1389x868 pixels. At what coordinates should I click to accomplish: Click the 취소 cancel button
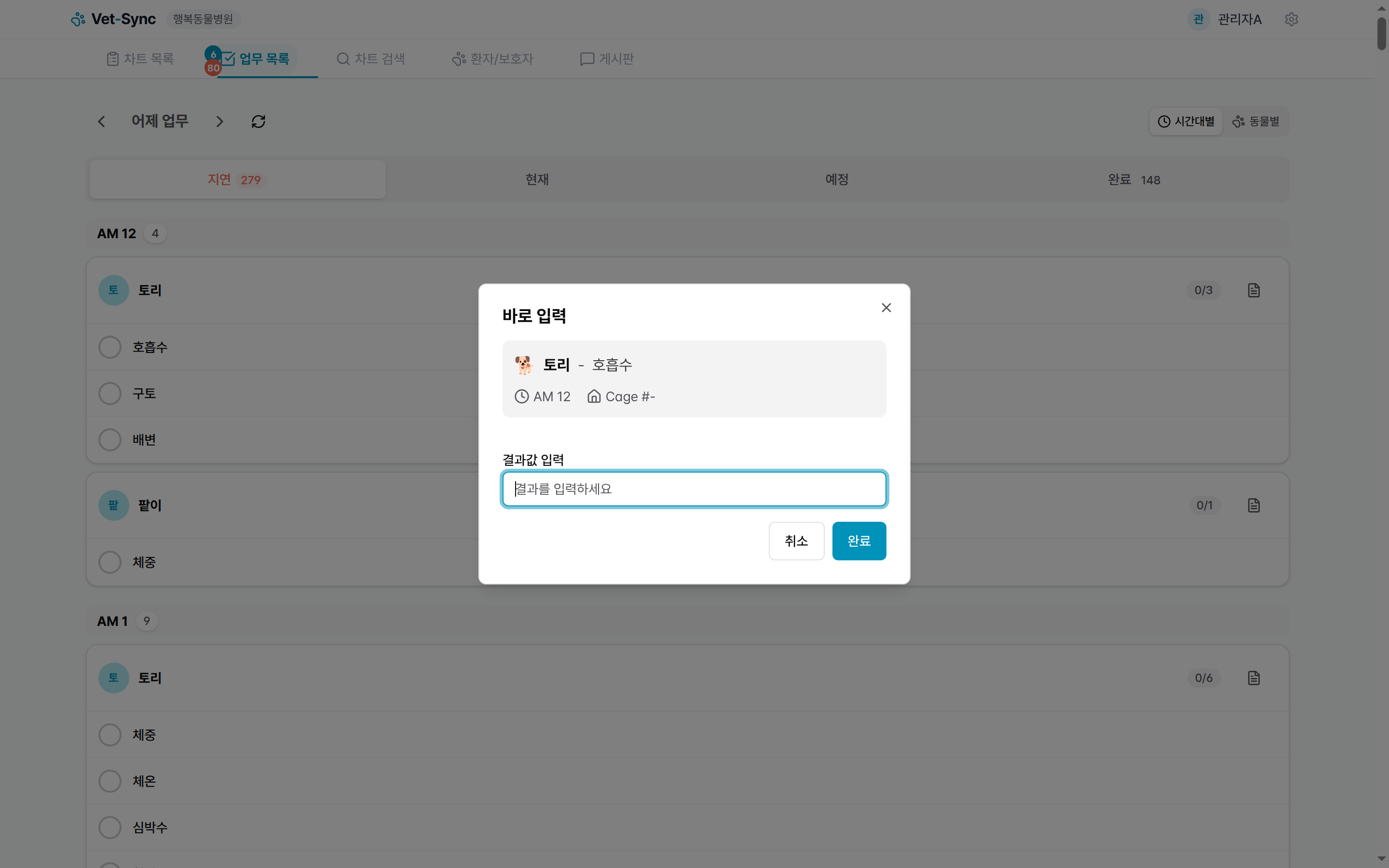[796, 540]
